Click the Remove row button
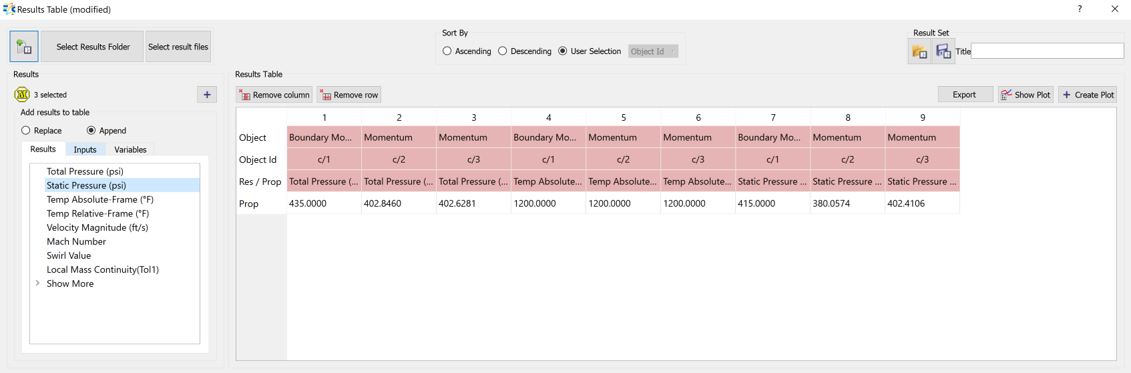The image size is (1131, 373). point(349,95)
